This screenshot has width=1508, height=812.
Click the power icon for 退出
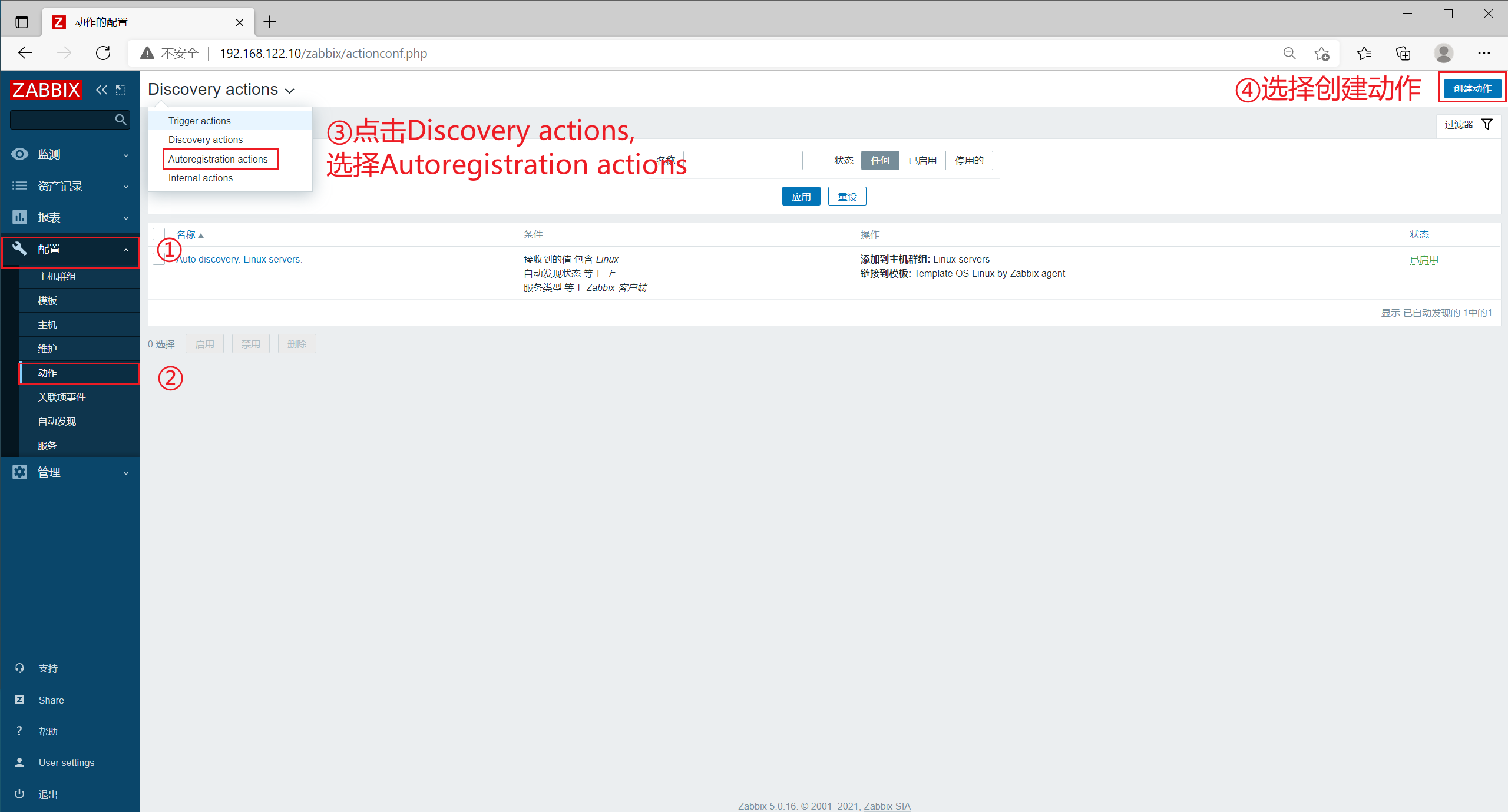[x=19, y=794]
